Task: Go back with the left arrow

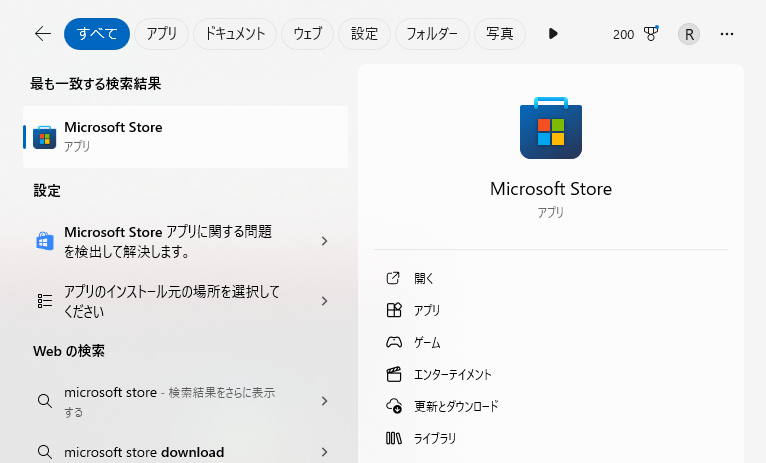Action: coord(43,34)
